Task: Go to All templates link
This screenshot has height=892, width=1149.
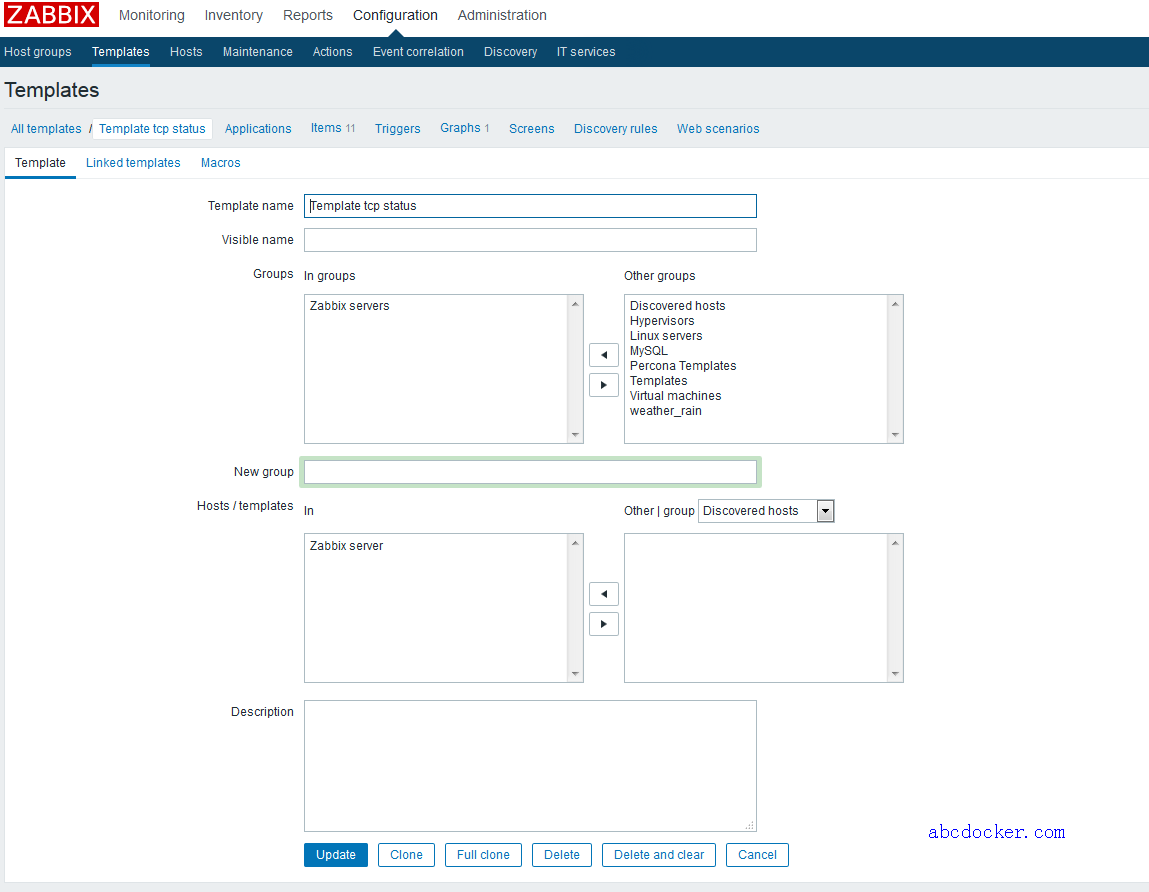Action: [46, 129]
